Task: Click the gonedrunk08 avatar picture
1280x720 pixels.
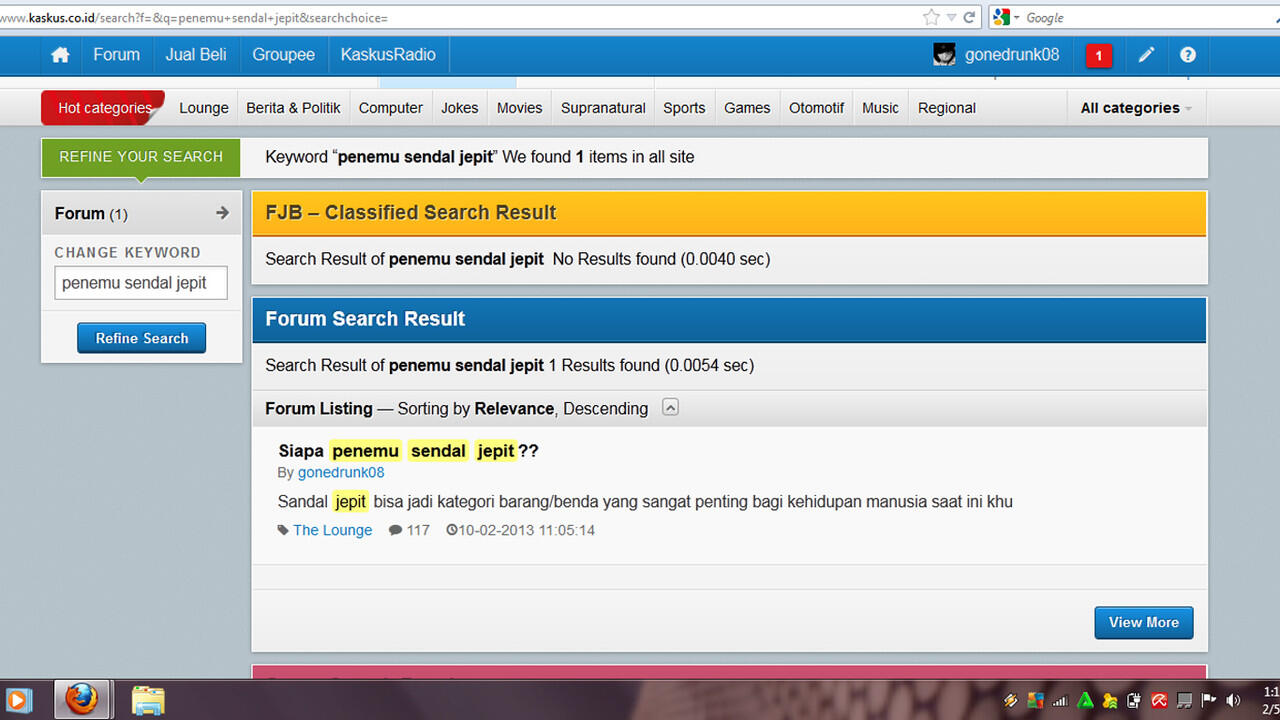Action: (x=944, y=55)
